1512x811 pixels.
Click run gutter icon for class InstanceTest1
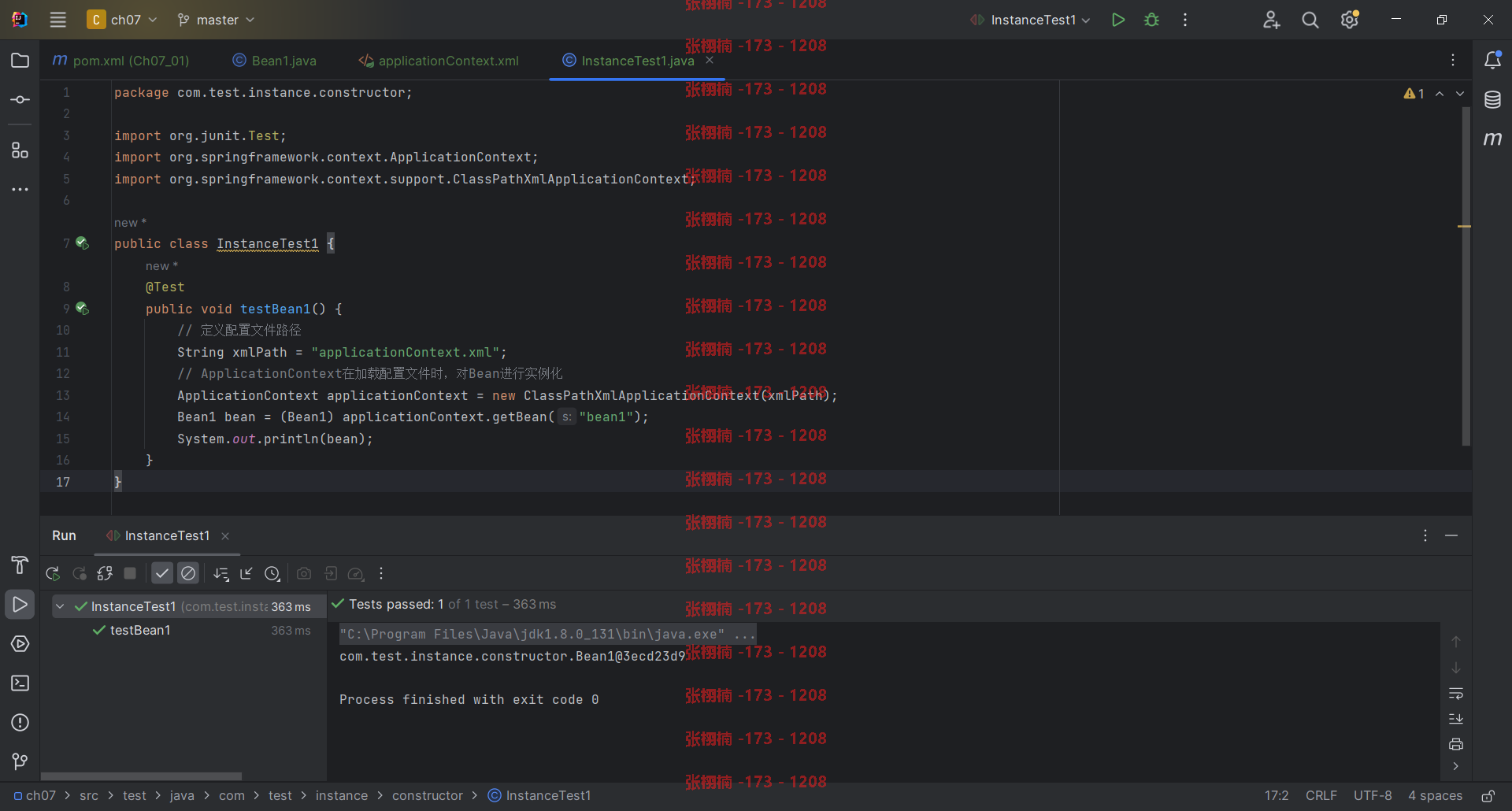[x=82, y=243]
